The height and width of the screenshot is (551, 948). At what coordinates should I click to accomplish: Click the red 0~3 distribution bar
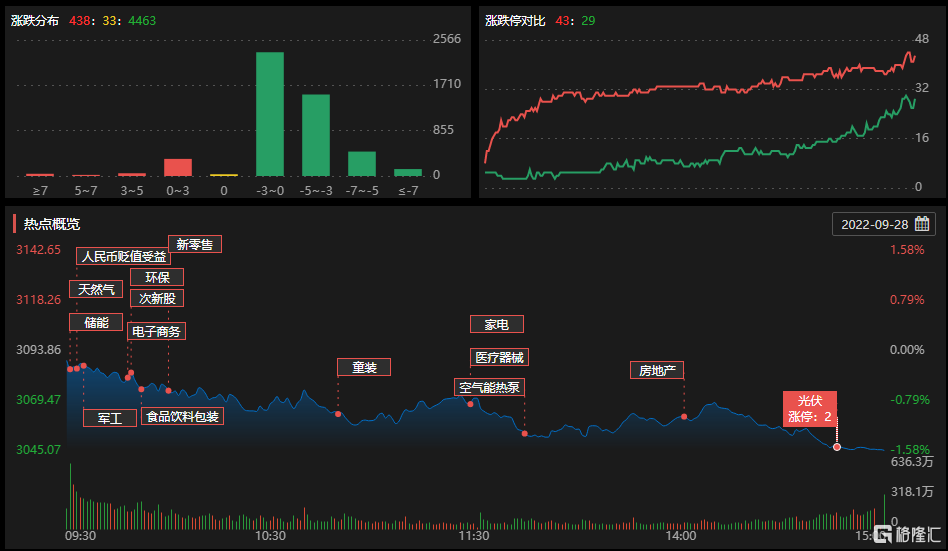point(178,167)
